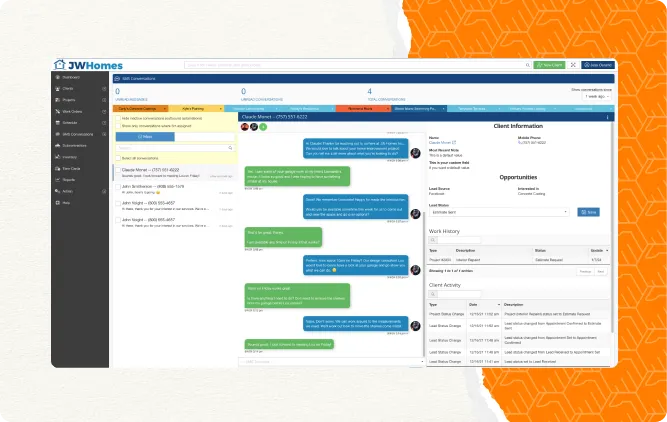Open Dashboard from the sidebar
The image size is (667, 422).
[x=71, y=77]
